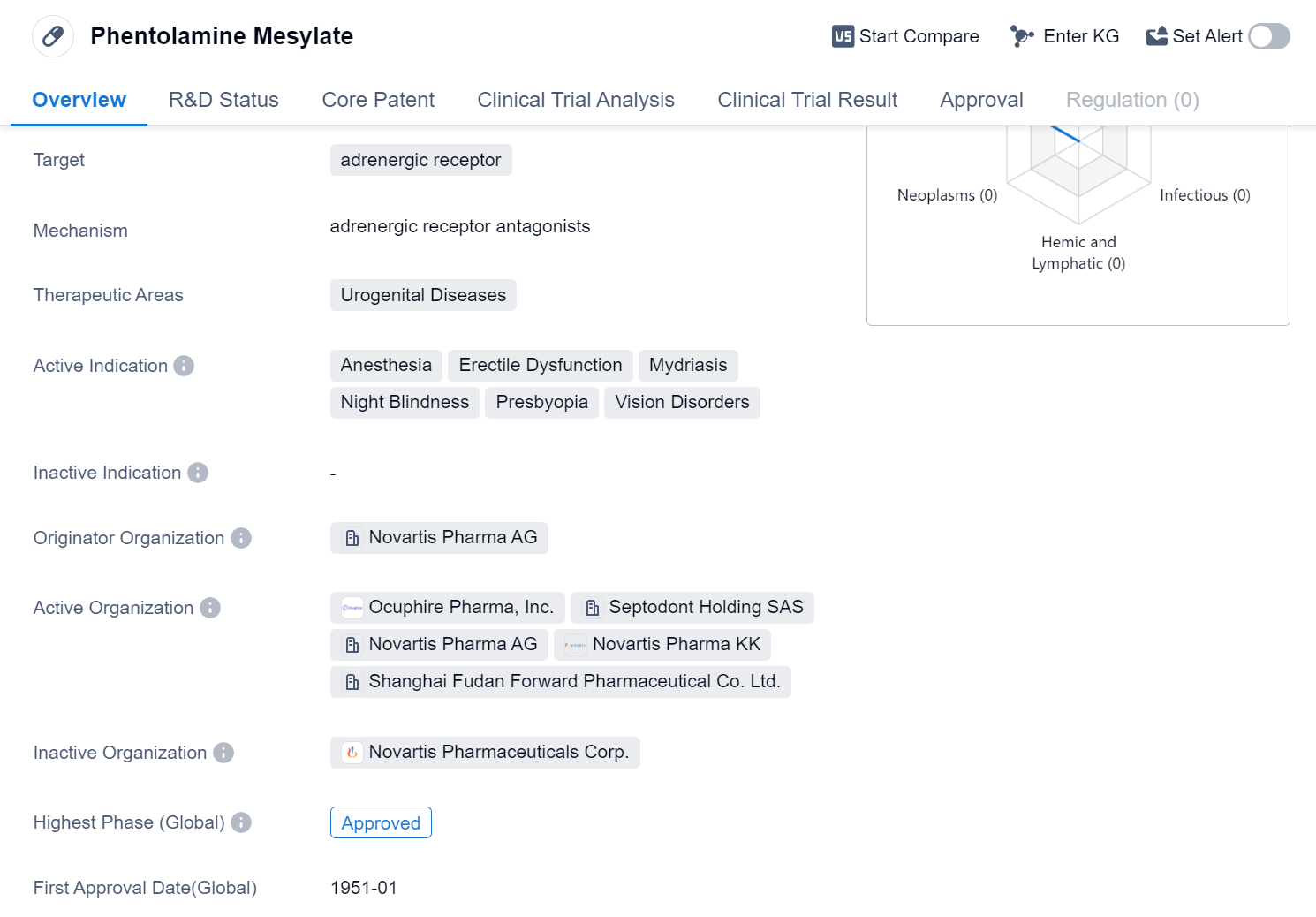Open the Clinical Trial Analysis tab
This screenshot has width=1316, height=917.
575,100
